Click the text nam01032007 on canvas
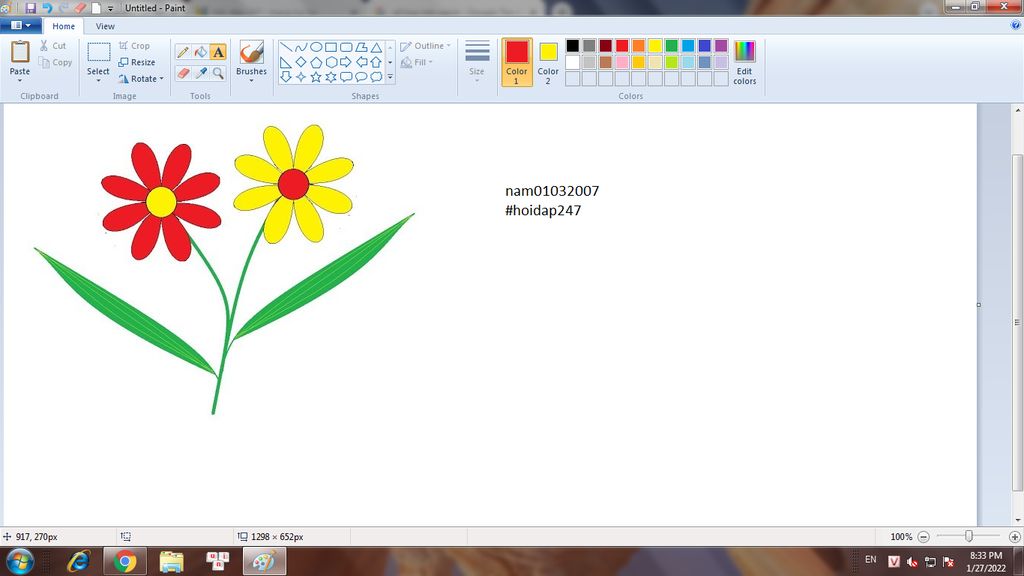Image resolution: width=1024 pixels, height=576 pixels. coord(552,191)
